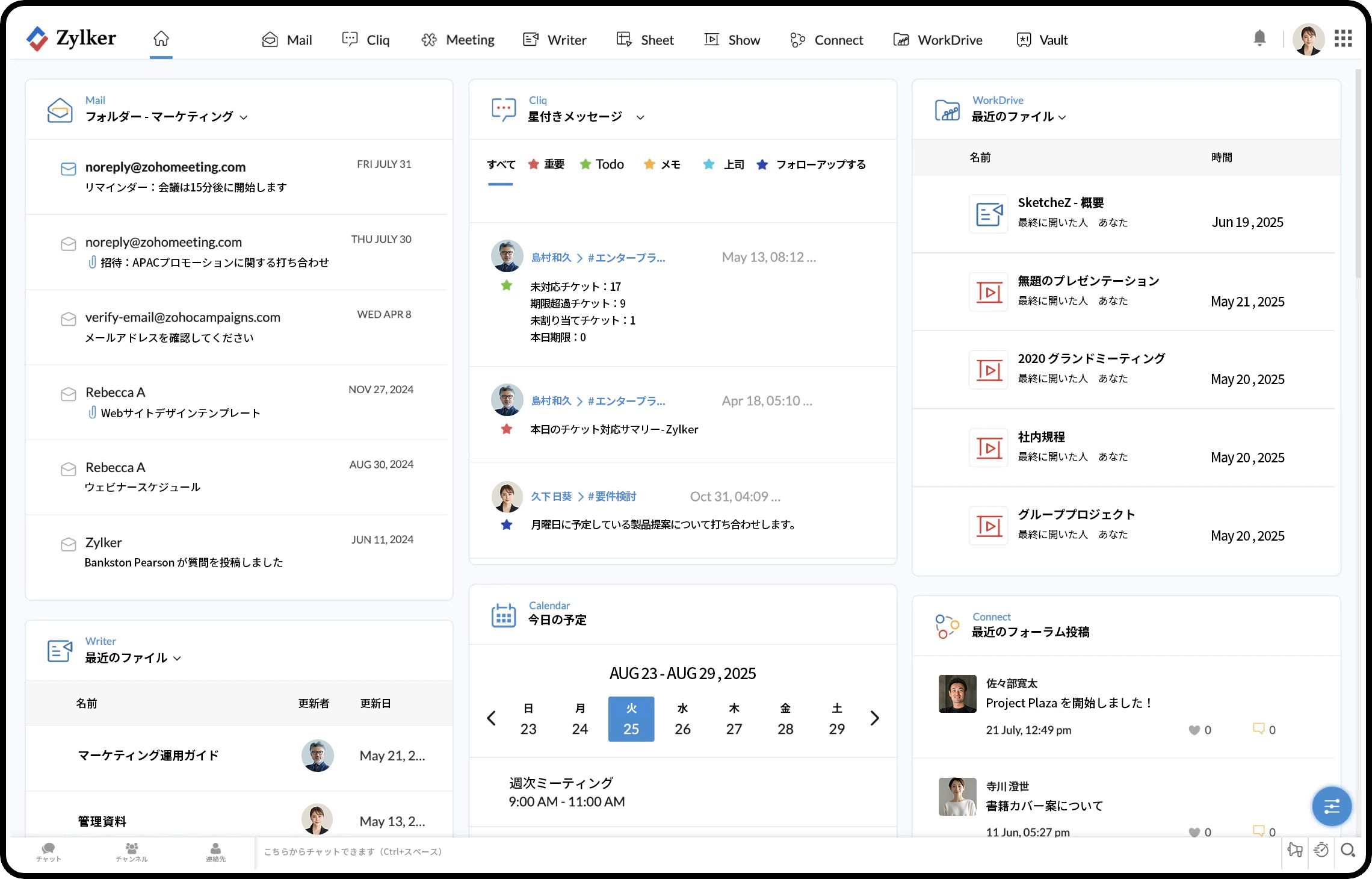
Task: Open email from verify-email@zohocampaigns.com
Action: point(236,327)
